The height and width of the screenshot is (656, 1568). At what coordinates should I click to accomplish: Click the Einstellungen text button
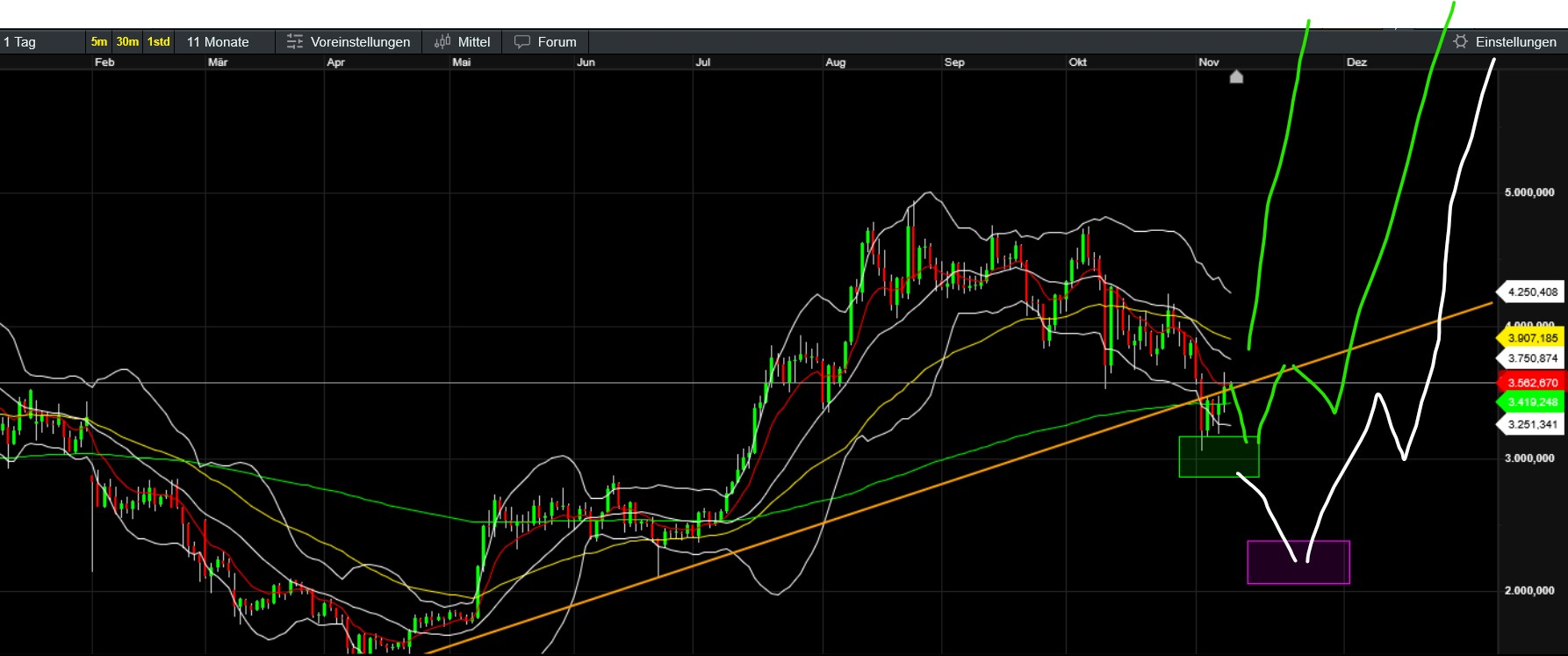pyautogui.click(x=1515, y=41)
